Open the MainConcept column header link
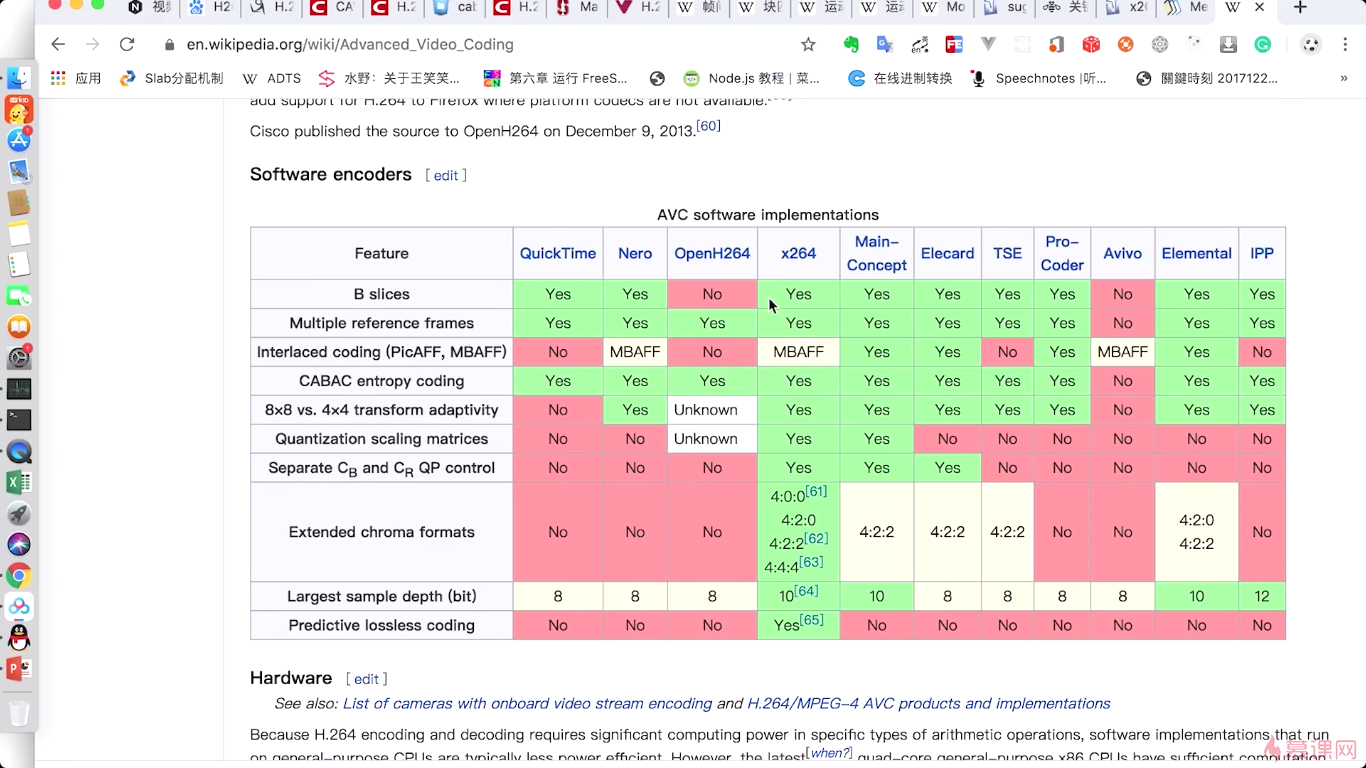 click(877, 254)
